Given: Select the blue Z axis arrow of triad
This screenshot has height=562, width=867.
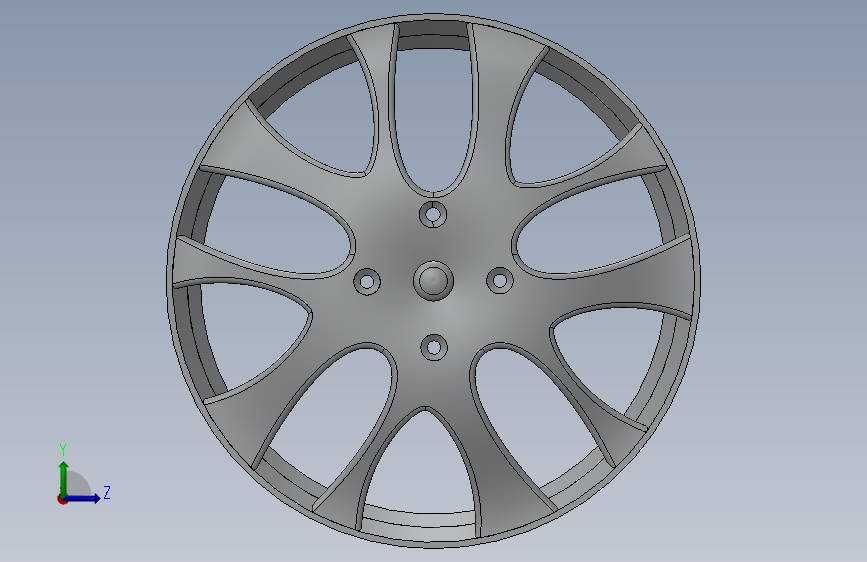Looking at the screenshot, I should point(82,498).
